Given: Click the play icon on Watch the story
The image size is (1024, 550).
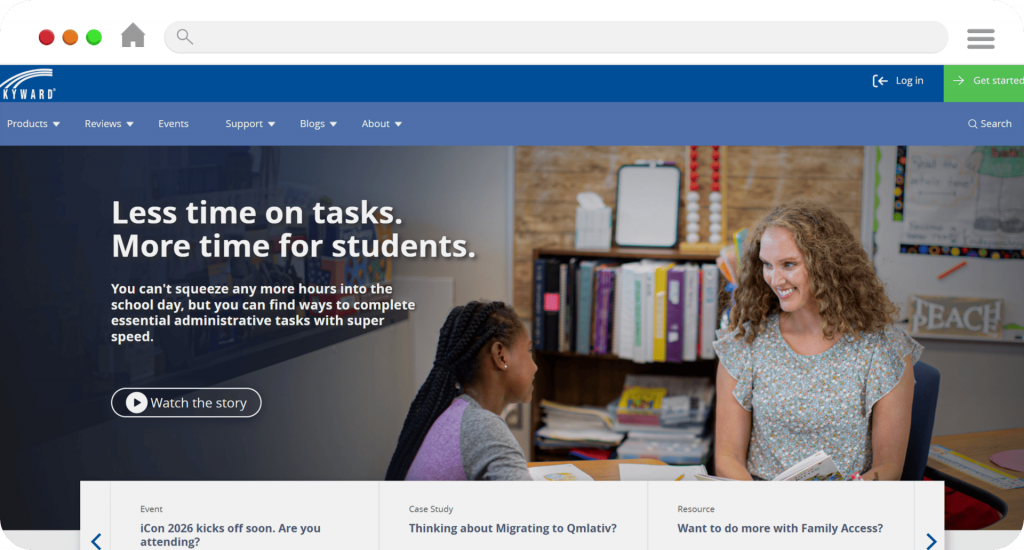Looking at the screenshot, I should (x=136, y=402).
